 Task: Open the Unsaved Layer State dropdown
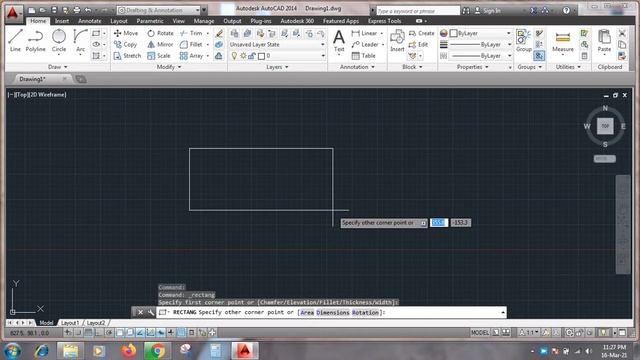pyautogui.click(x=277, y=44)
